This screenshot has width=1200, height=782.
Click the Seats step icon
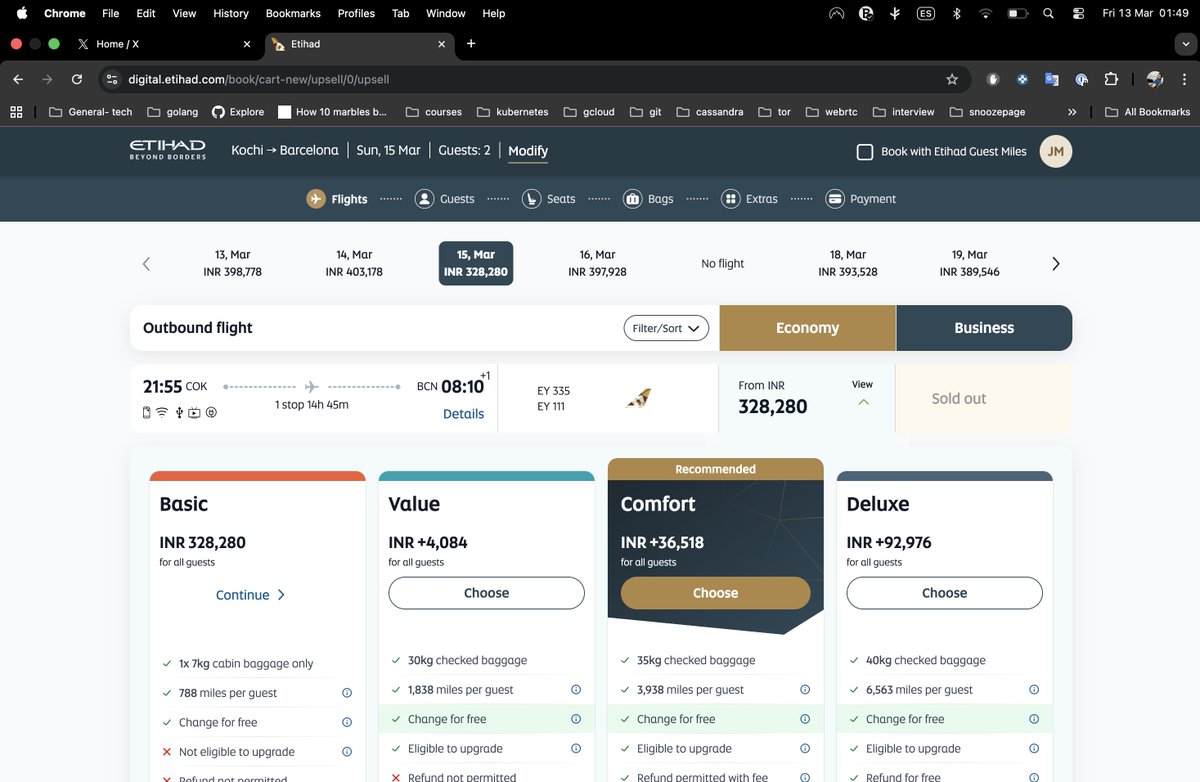(532, 199)
